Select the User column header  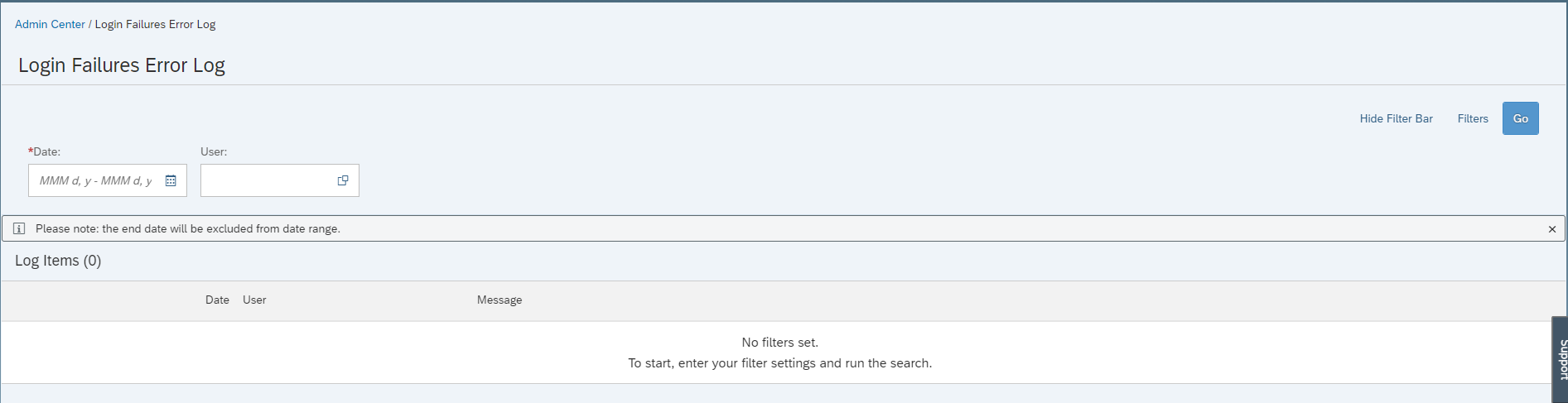(x=254, y=300)
